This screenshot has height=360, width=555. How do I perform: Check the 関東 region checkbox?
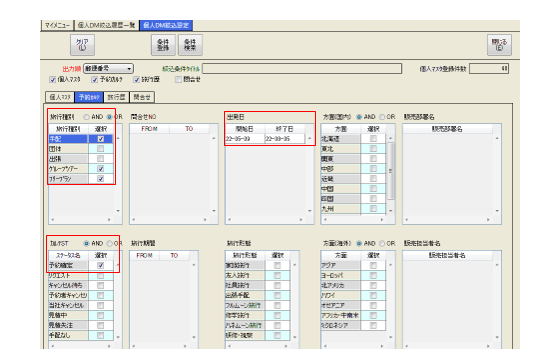pos(373,159)
